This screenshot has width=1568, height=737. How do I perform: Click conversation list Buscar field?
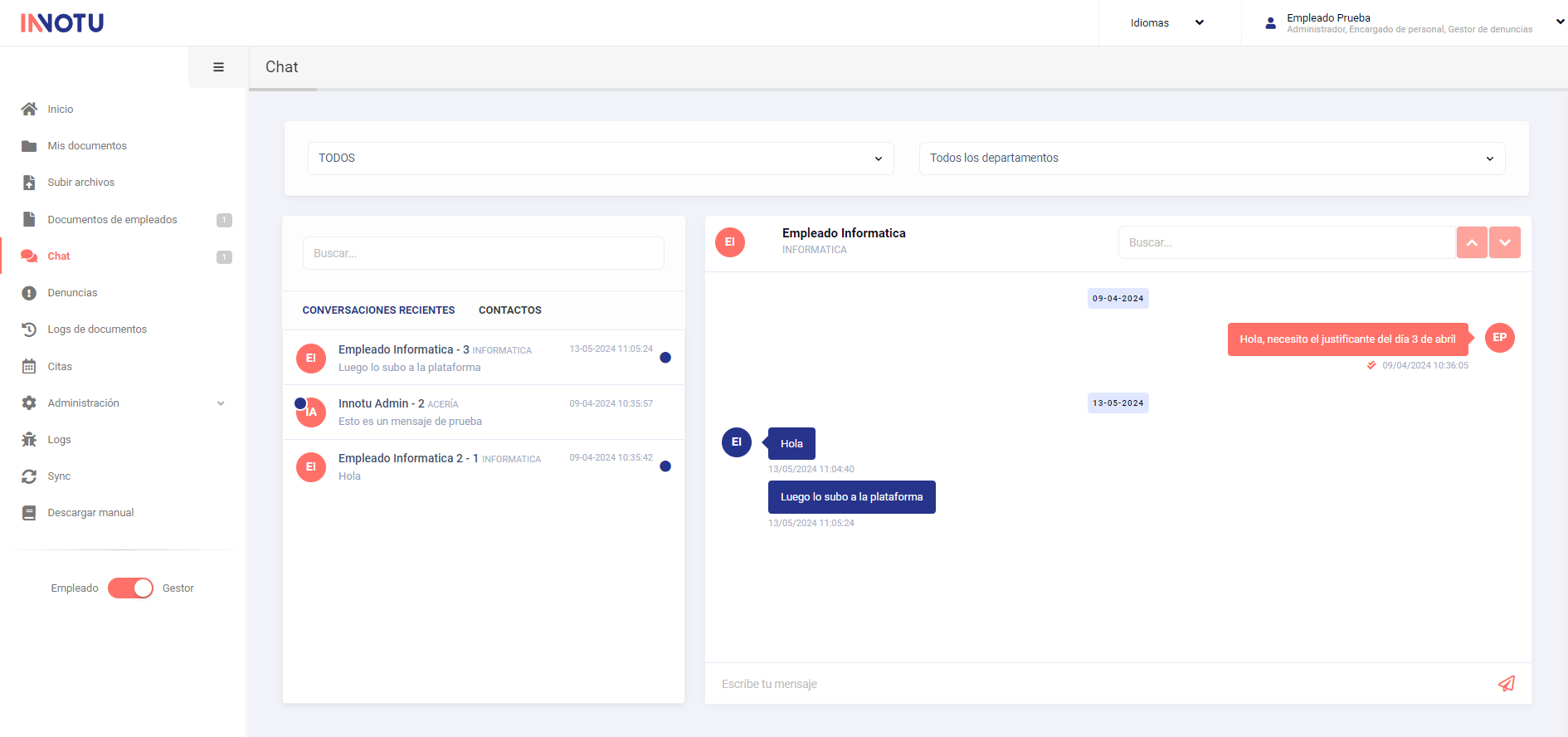pos(484,253)
